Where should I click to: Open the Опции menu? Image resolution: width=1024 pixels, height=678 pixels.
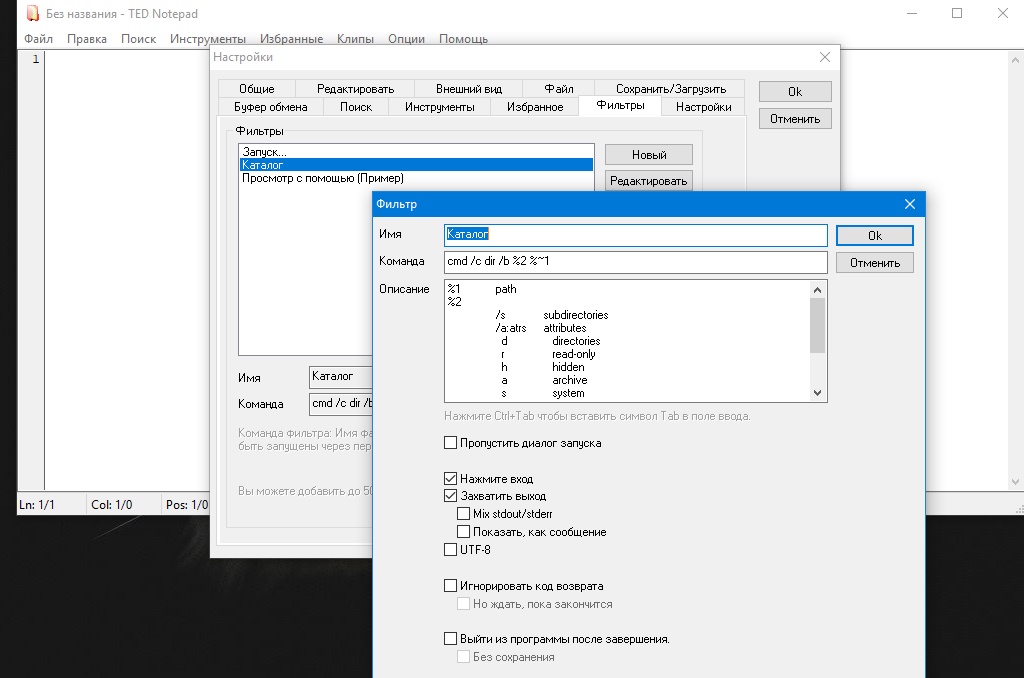[406, 39]
